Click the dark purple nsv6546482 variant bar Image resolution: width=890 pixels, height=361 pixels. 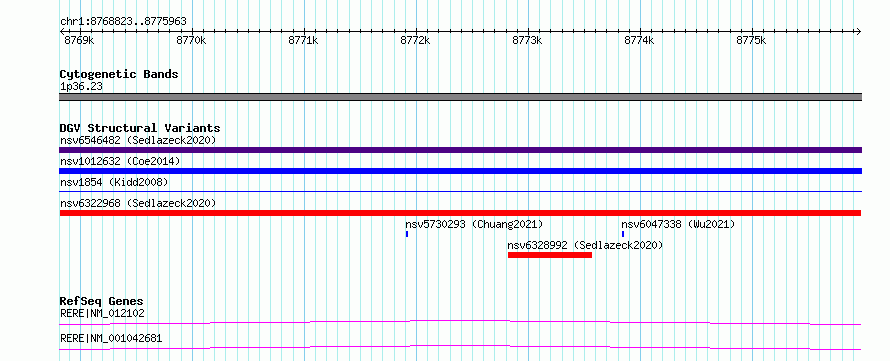pos(460,150)
